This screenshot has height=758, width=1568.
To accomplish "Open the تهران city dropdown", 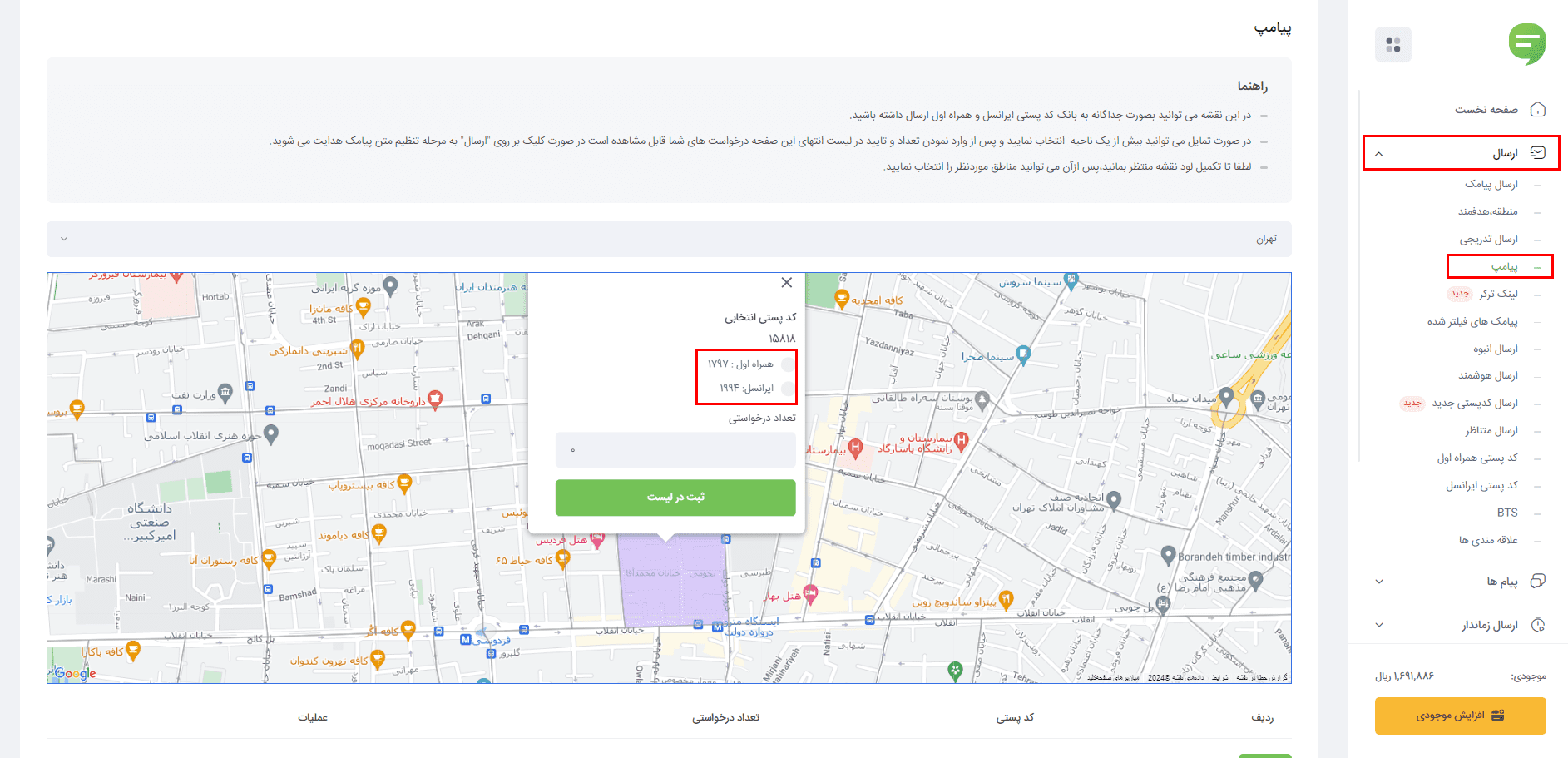I will [x=669, y=239].
